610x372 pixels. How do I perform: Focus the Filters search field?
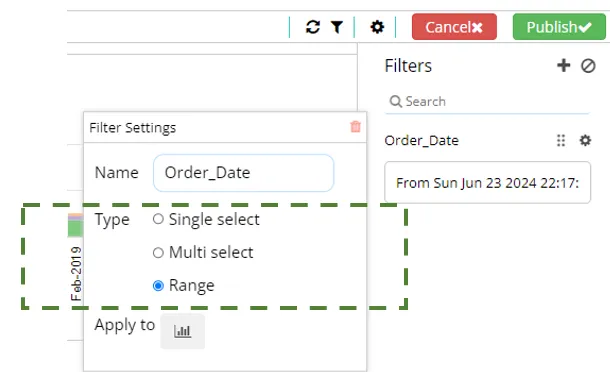click(x=487, y=102)
